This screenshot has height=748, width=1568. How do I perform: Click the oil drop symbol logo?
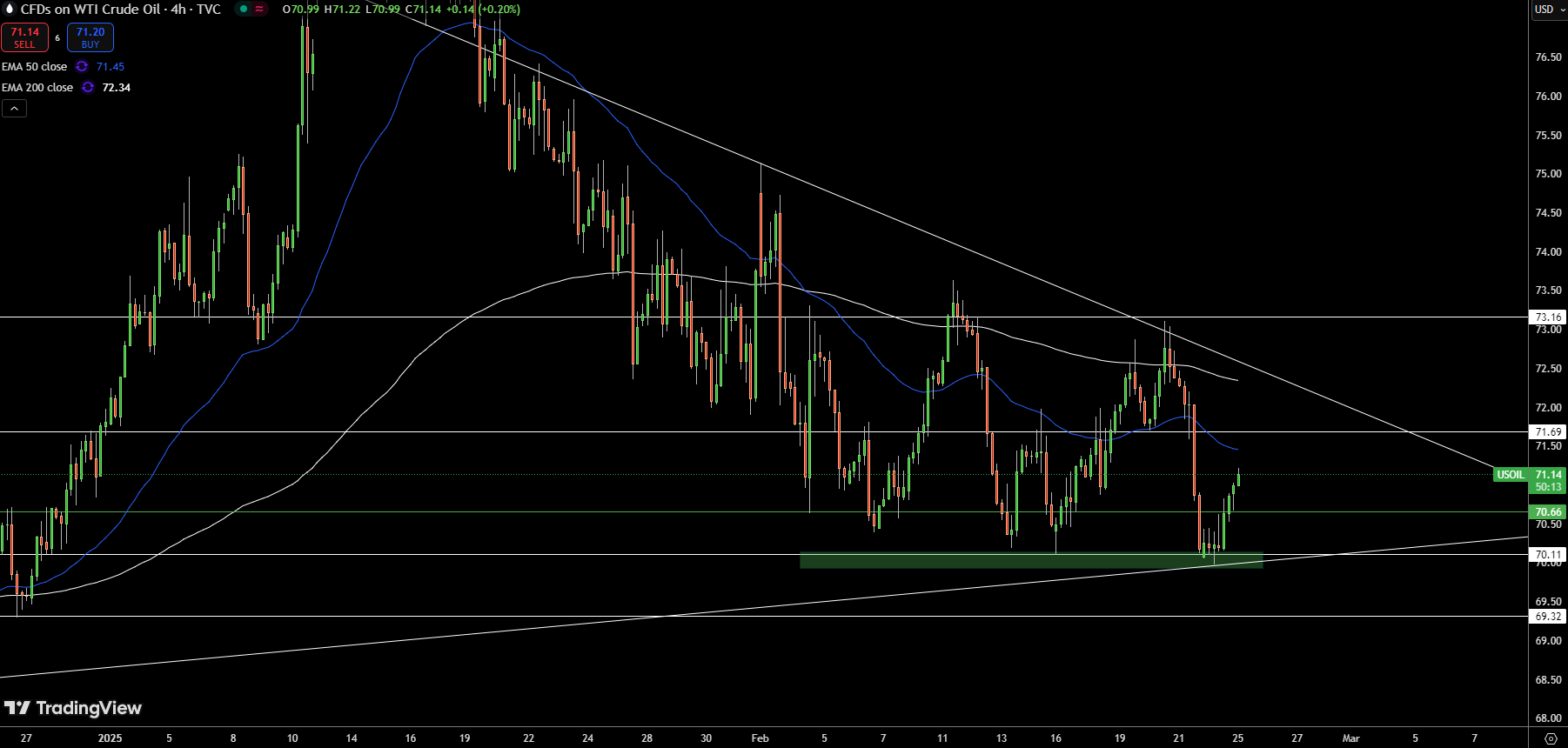tap(10, 10)
